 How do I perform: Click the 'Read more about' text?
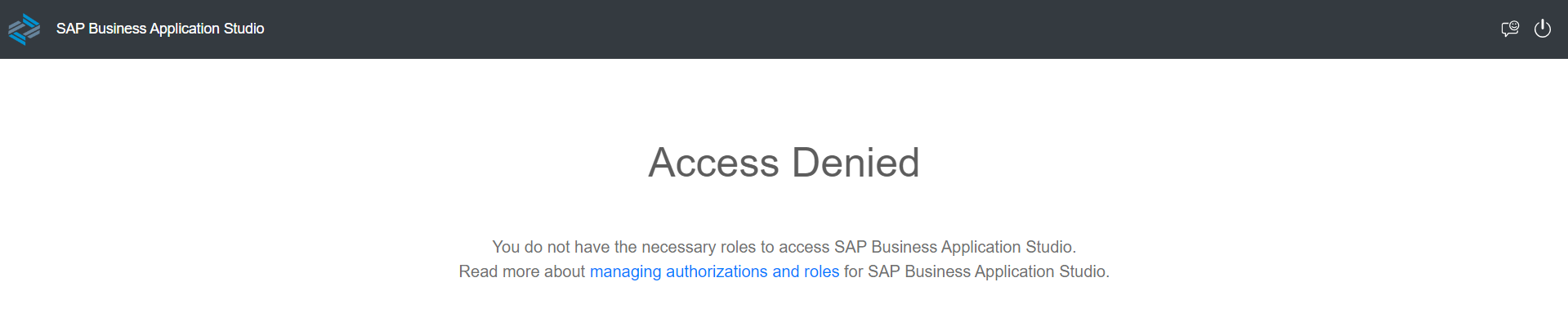[522, 271]
